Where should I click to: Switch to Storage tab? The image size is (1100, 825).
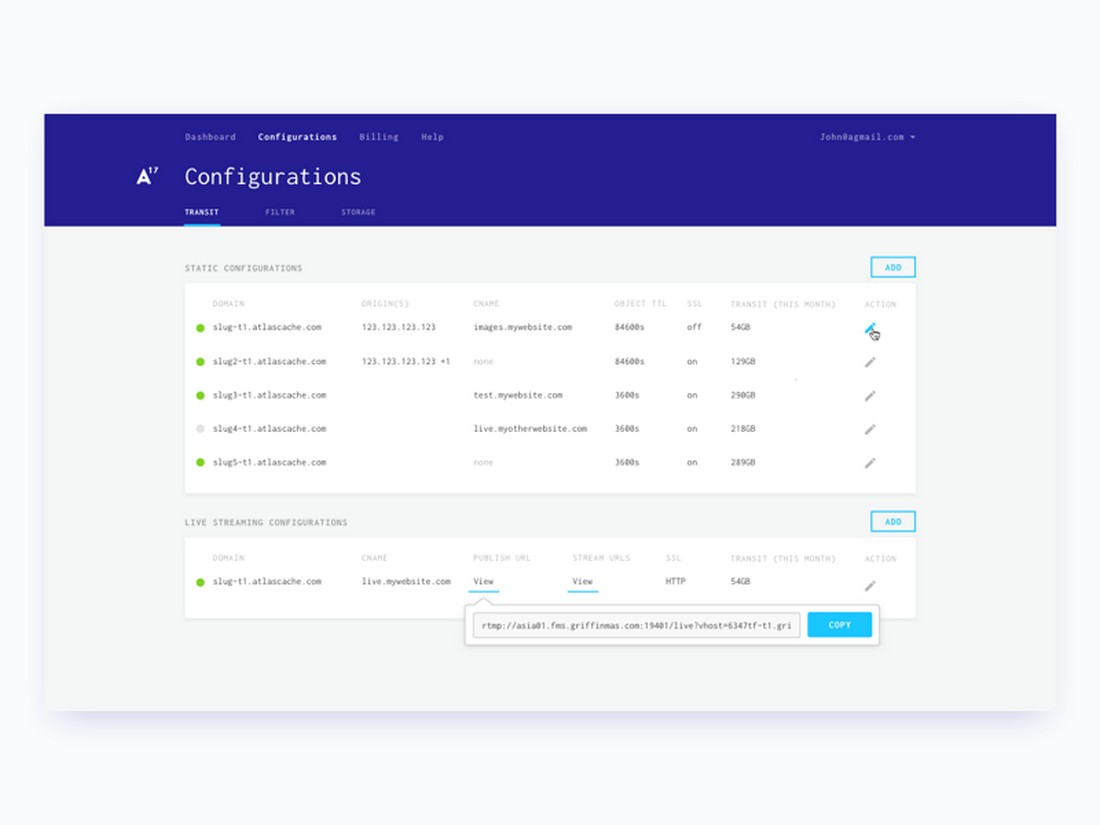coord(358,212)
